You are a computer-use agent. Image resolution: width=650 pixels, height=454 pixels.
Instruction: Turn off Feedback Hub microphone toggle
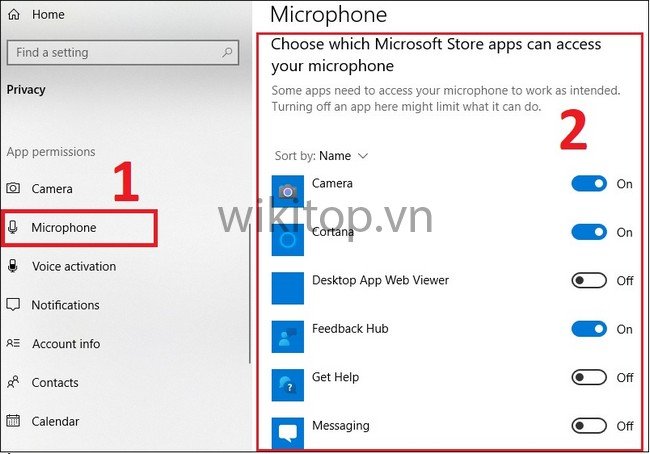click(589, 329)
